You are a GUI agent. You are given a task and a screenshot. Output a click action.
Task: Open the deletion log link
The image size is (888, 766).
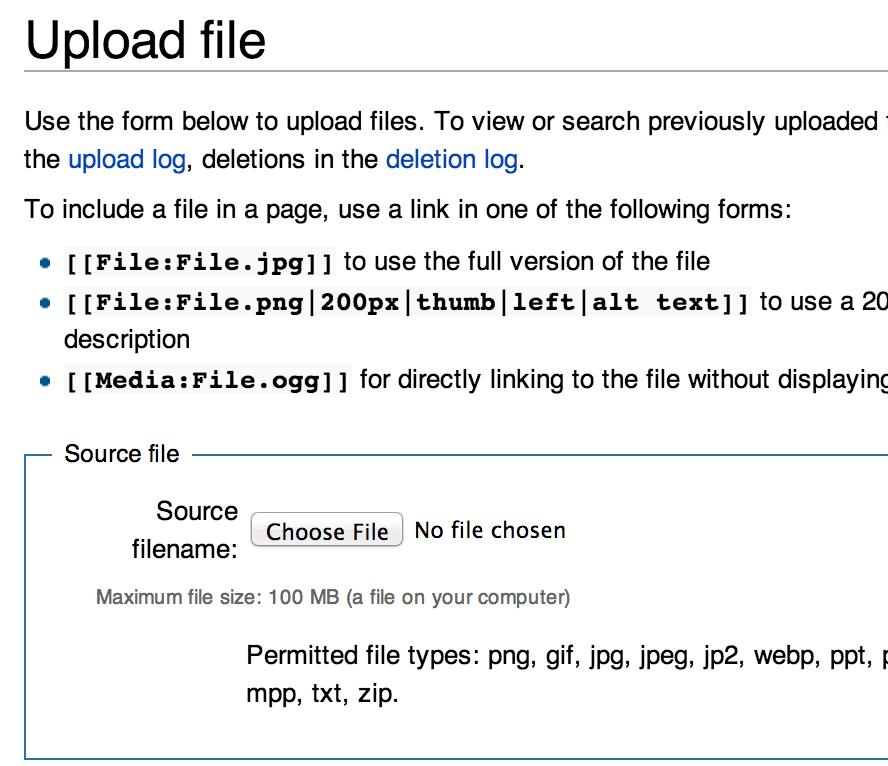pyautogui.click(x=451, y=159)
